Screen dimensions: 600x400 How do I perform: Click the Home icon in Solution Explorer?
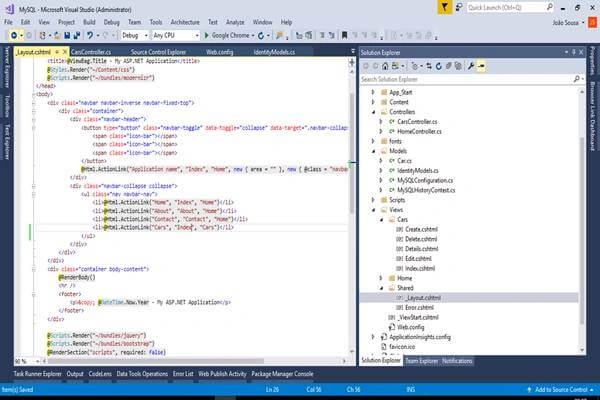[385, 66]
